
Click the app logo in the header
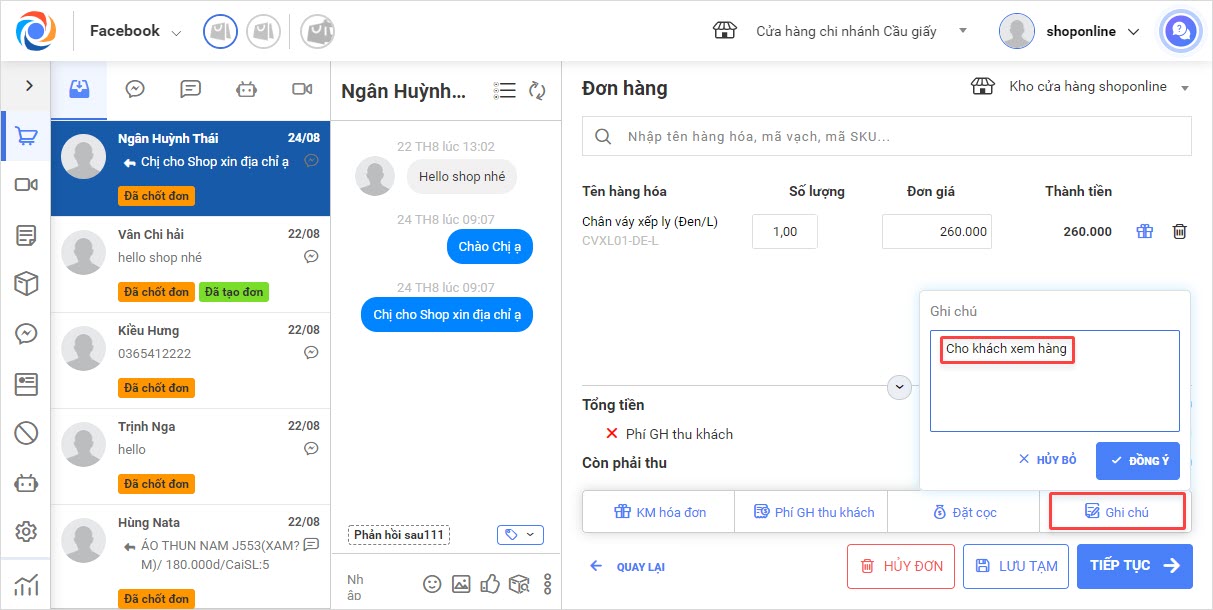[36, 31]
